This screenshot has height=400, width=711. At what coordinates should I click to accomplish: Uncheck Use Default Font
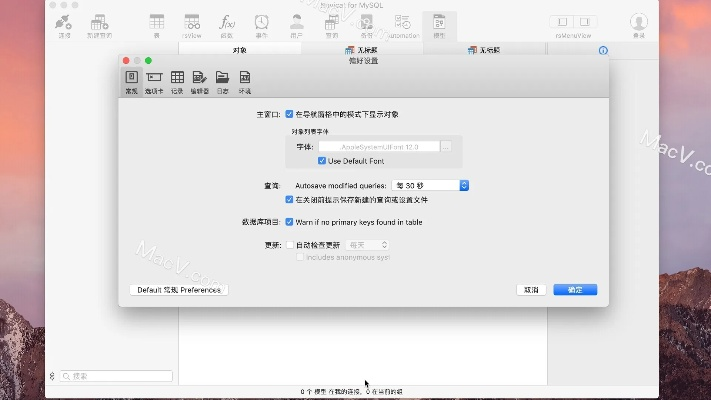point(322,161)
